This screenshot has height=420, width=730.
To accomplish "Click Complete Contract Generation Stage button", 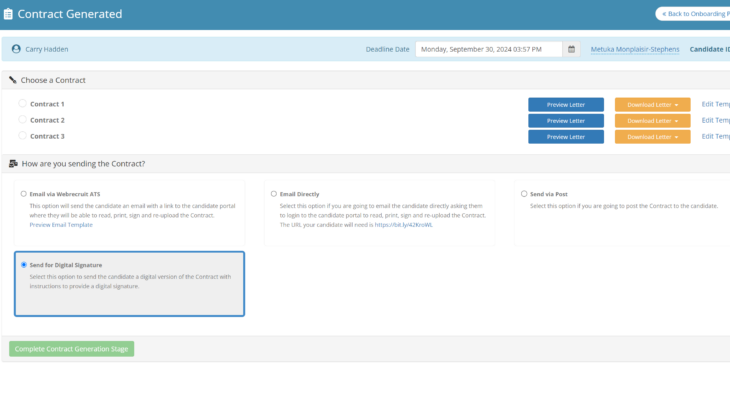I will click(x=71, y=349).
